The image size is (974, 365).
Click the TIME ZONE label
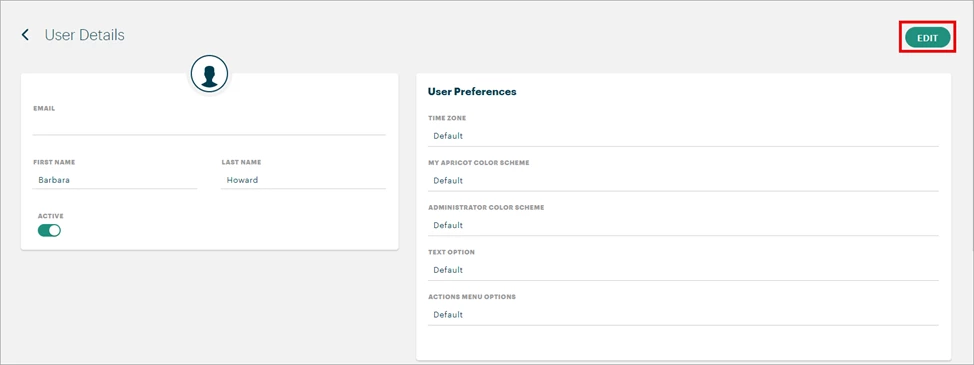tap(447, 118)
